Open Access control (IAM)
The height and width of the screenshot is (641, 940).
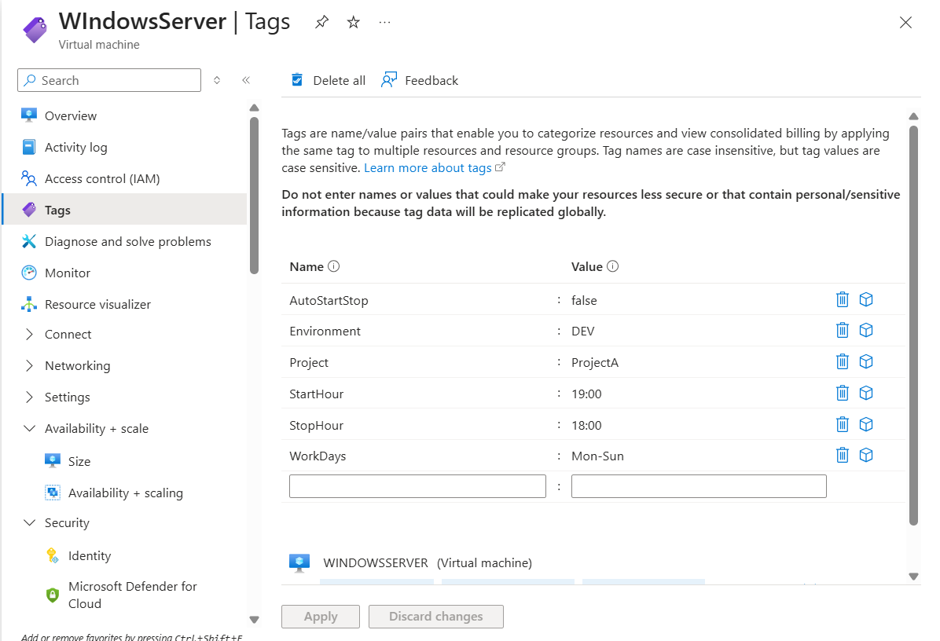[x=102, y=179]
